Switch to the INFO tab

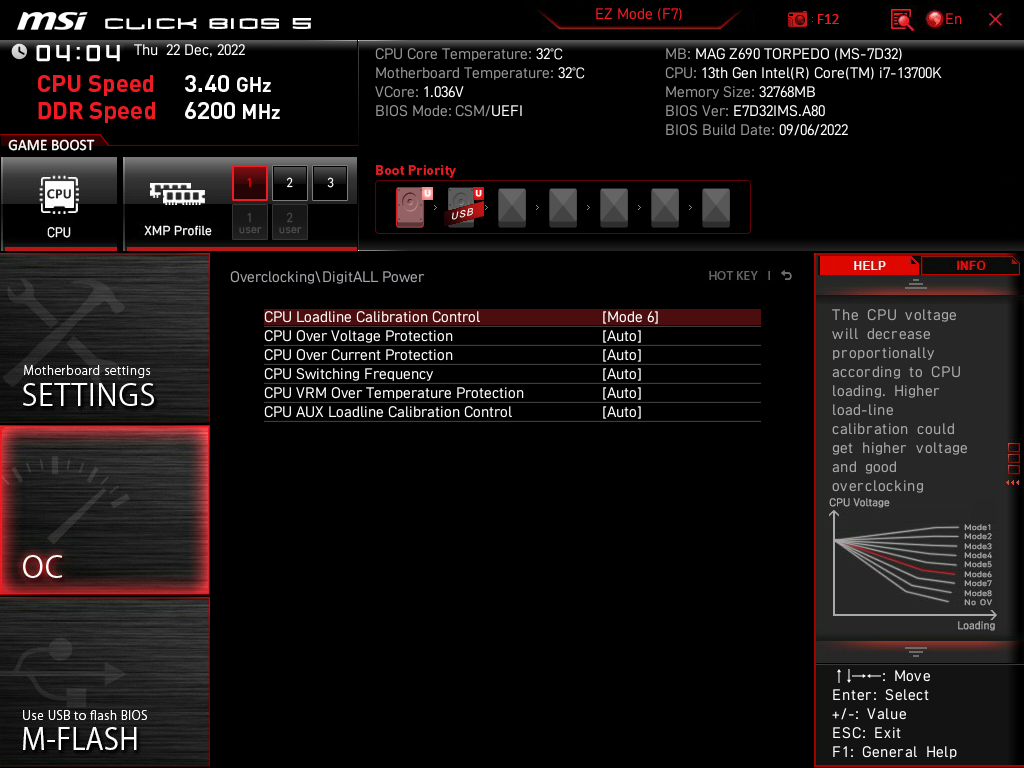(x=970, y=266)
